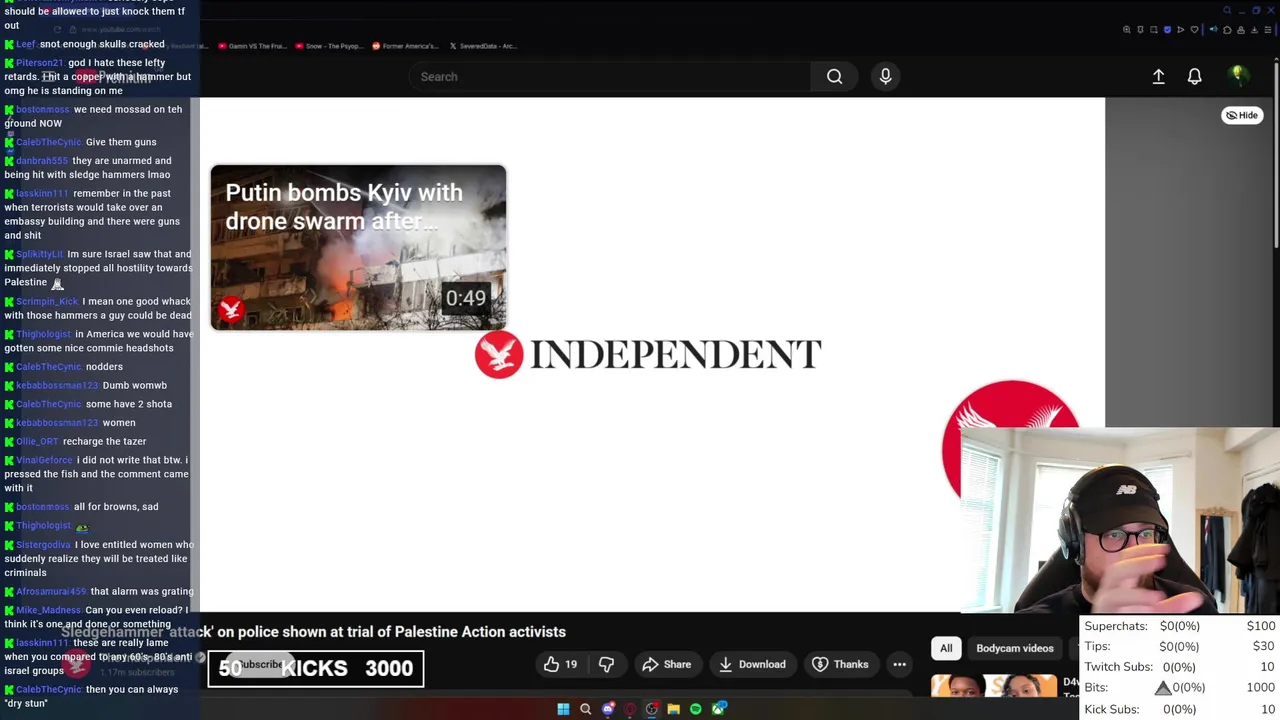Open the three-dot more actions menu
This screenshot has width=1280, height=720.
click(x=899, y=664)
